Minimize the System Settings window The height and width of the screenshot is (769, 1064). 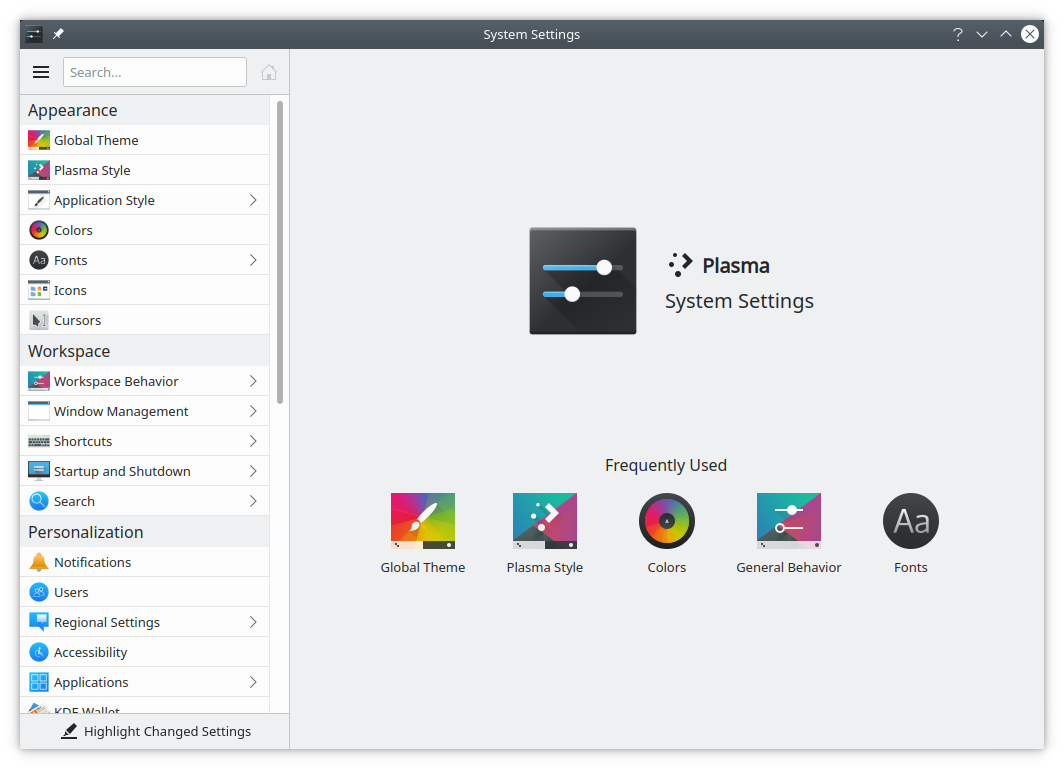click(x=982, y=34)
